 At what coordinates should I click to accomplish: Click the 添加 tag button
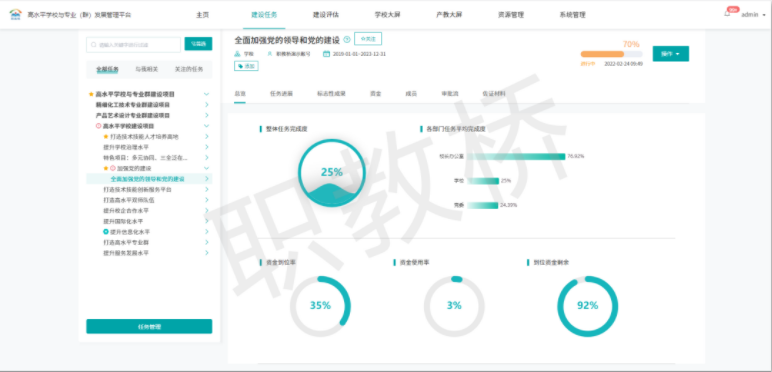246,66
